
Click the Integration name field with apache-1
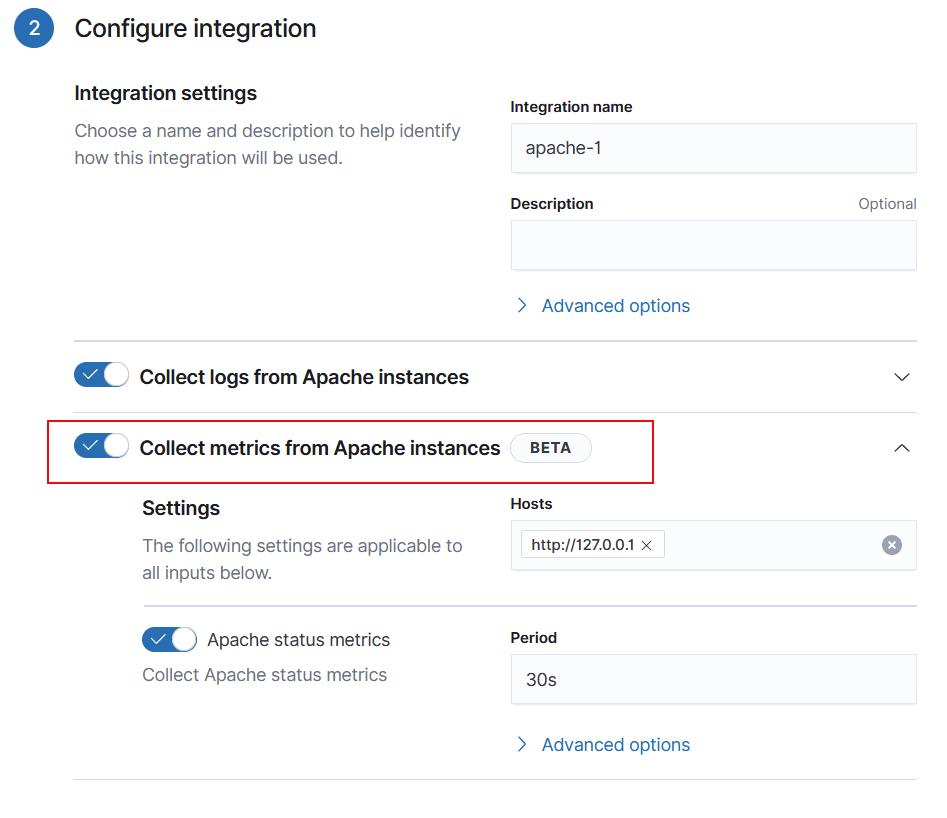713,148
